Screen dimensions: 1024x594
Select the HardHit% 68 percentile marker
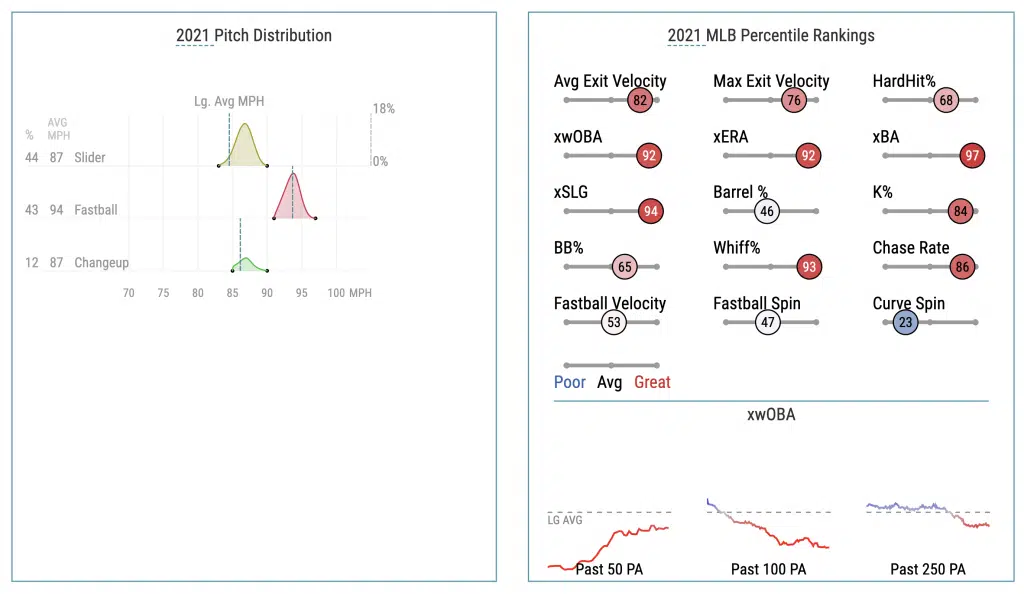pos(945,100)
